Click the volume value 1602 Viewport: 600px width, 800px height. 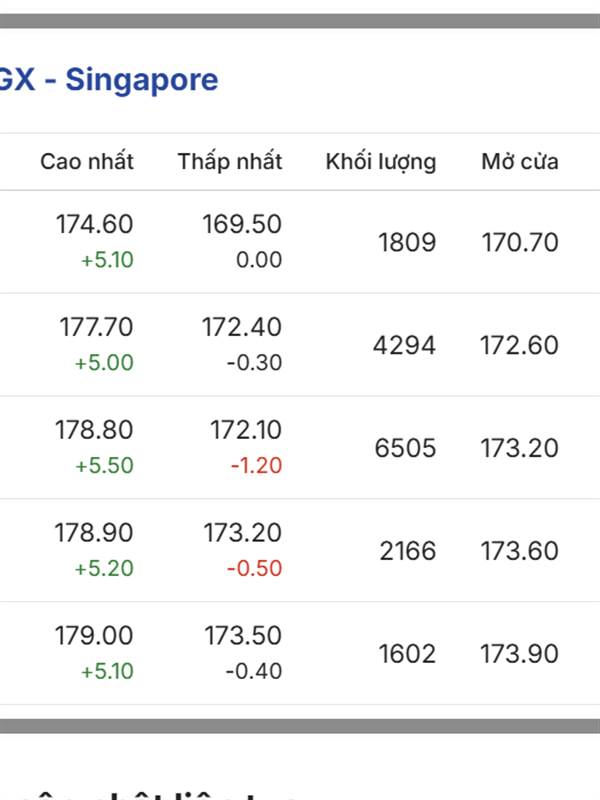click(407, 654)
